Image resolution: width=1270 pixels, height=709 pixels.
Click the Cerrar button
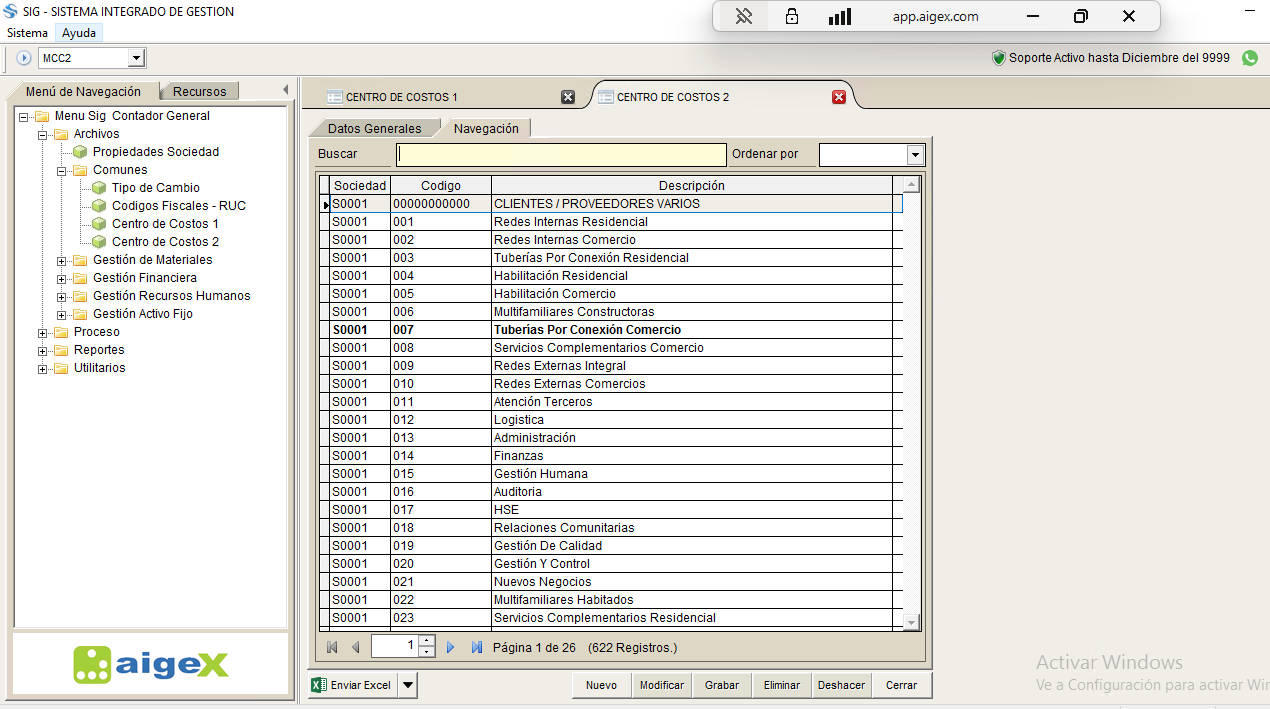tap(901, 685)
